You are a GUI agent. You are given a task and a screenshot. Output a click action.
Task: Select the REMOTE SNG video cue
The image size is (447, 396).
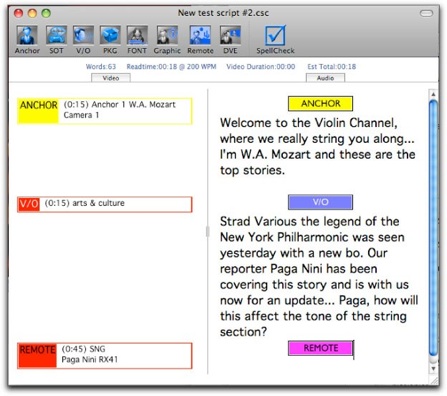pyautogui.click(x=105, y=356)
